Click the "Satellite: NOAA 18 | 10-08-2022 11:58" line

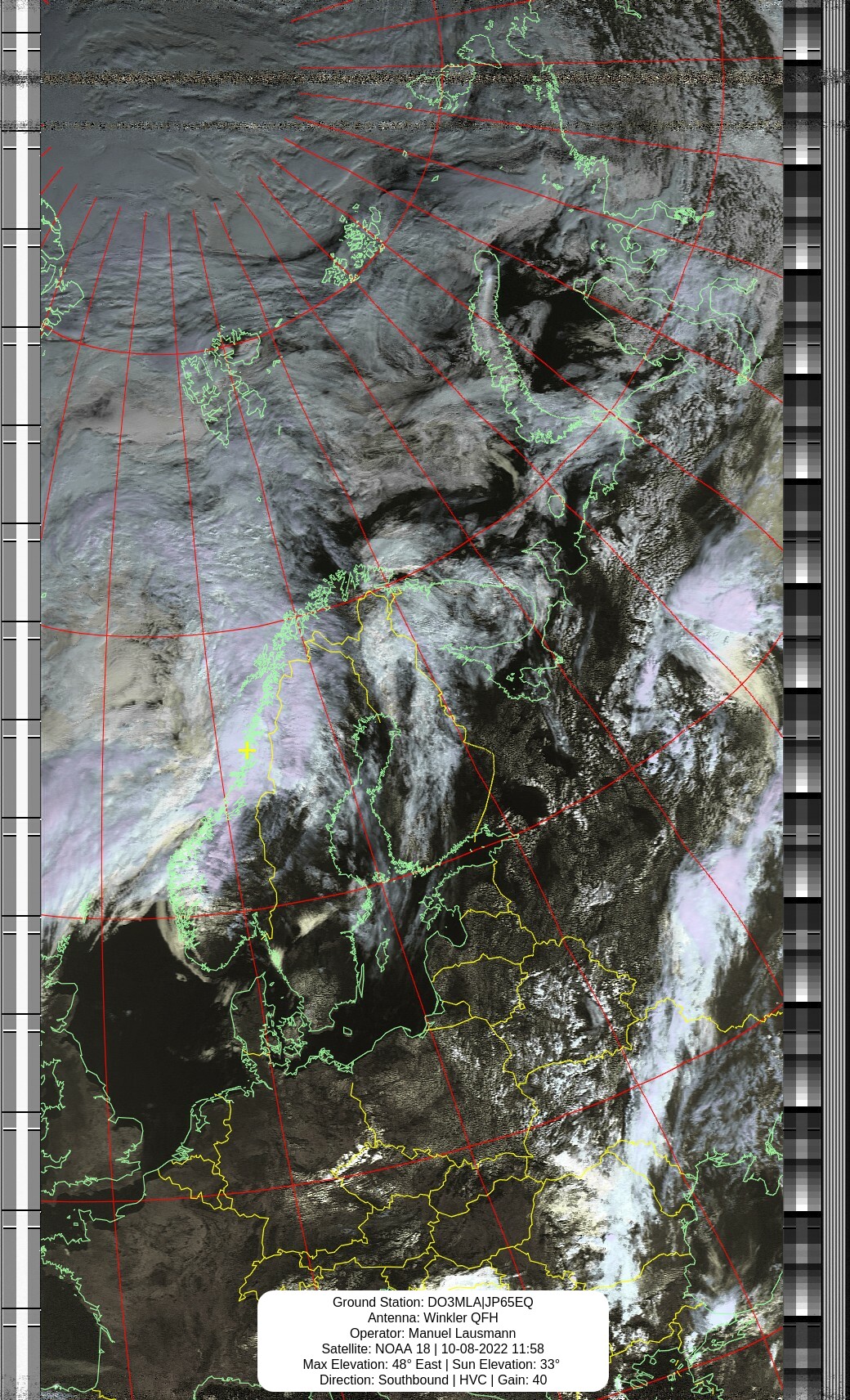pos(432,1348)
